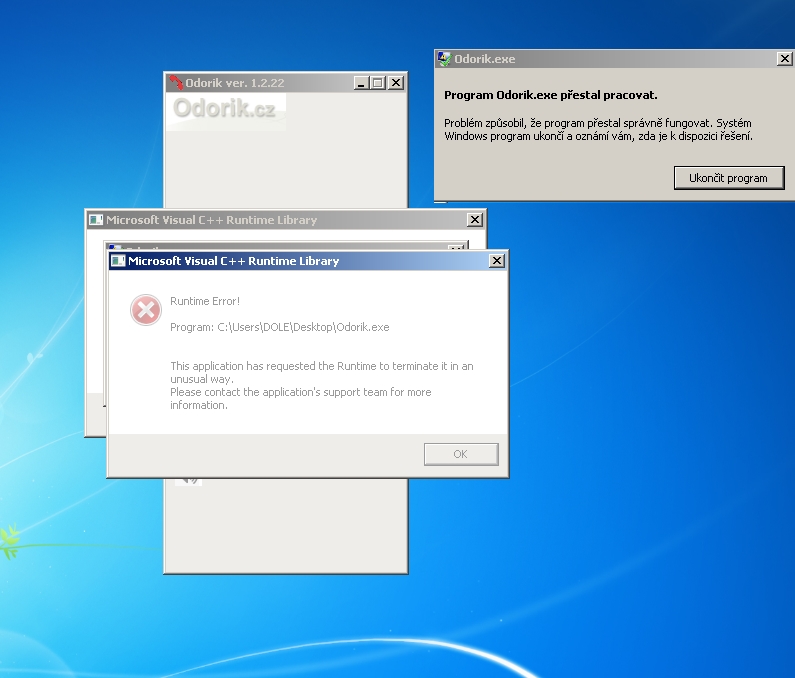This screenshot has height=678, width=795.
Task: Click the Ukončit program button
Action: click(729, 178)
